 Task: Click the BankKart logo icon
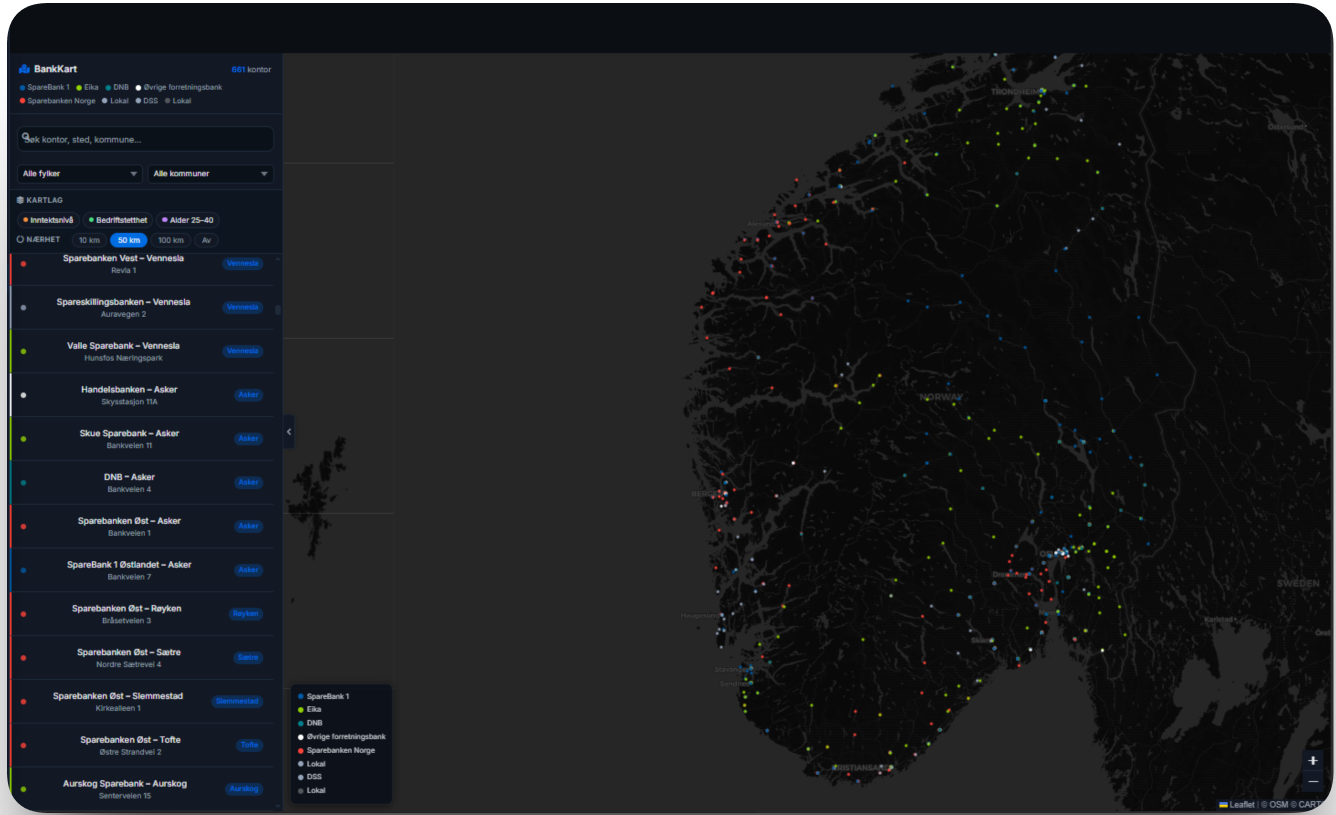24,69
